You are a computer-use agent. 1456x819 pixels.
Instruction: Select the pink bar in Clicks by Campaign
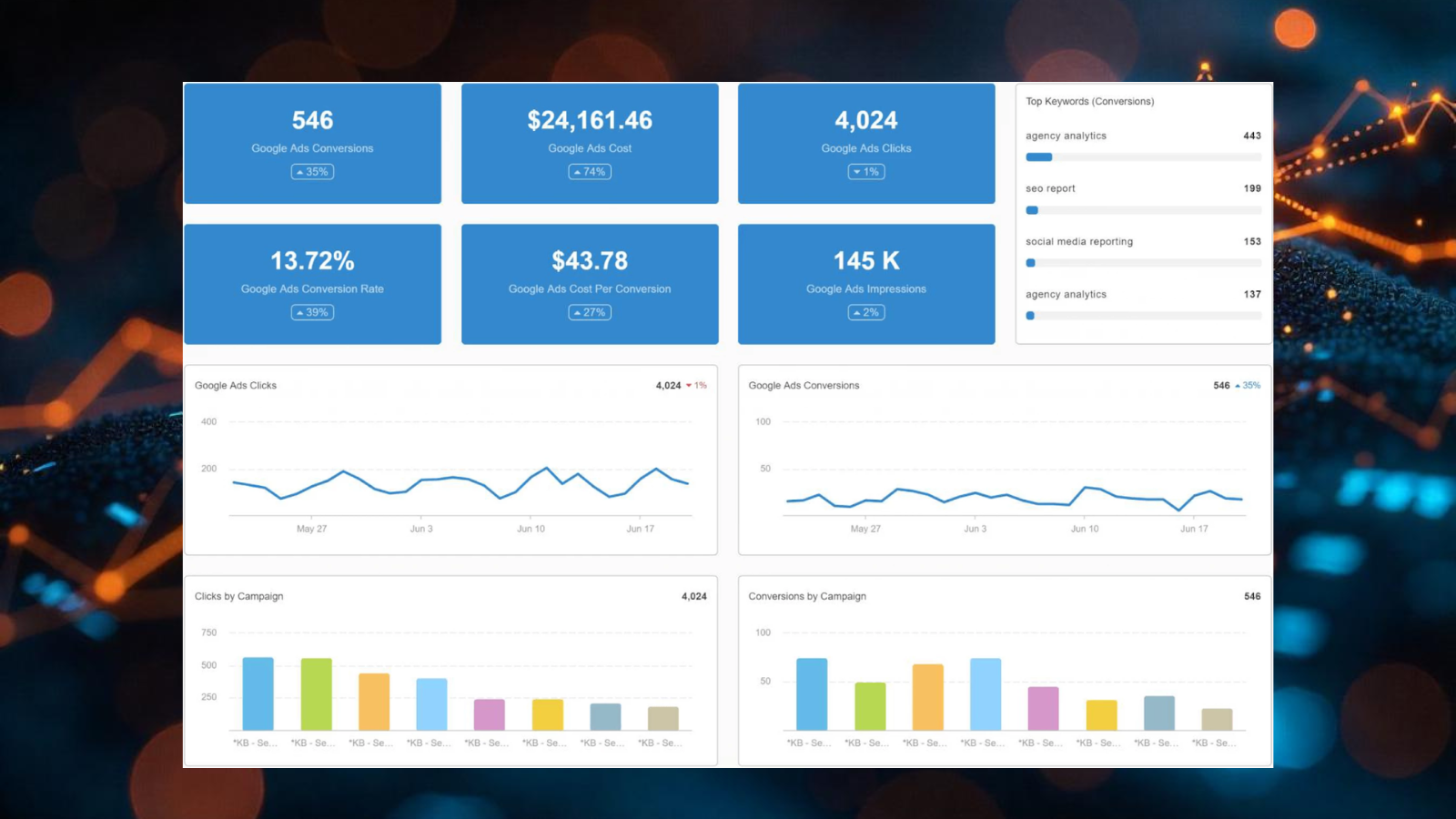(490, 714)
